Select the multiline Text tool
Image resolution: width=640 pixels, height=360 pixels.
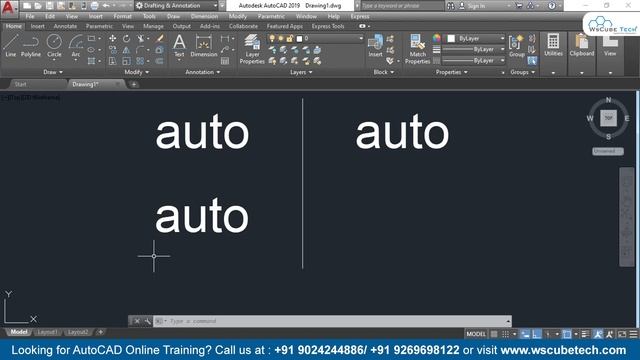[x=179, y=45]
